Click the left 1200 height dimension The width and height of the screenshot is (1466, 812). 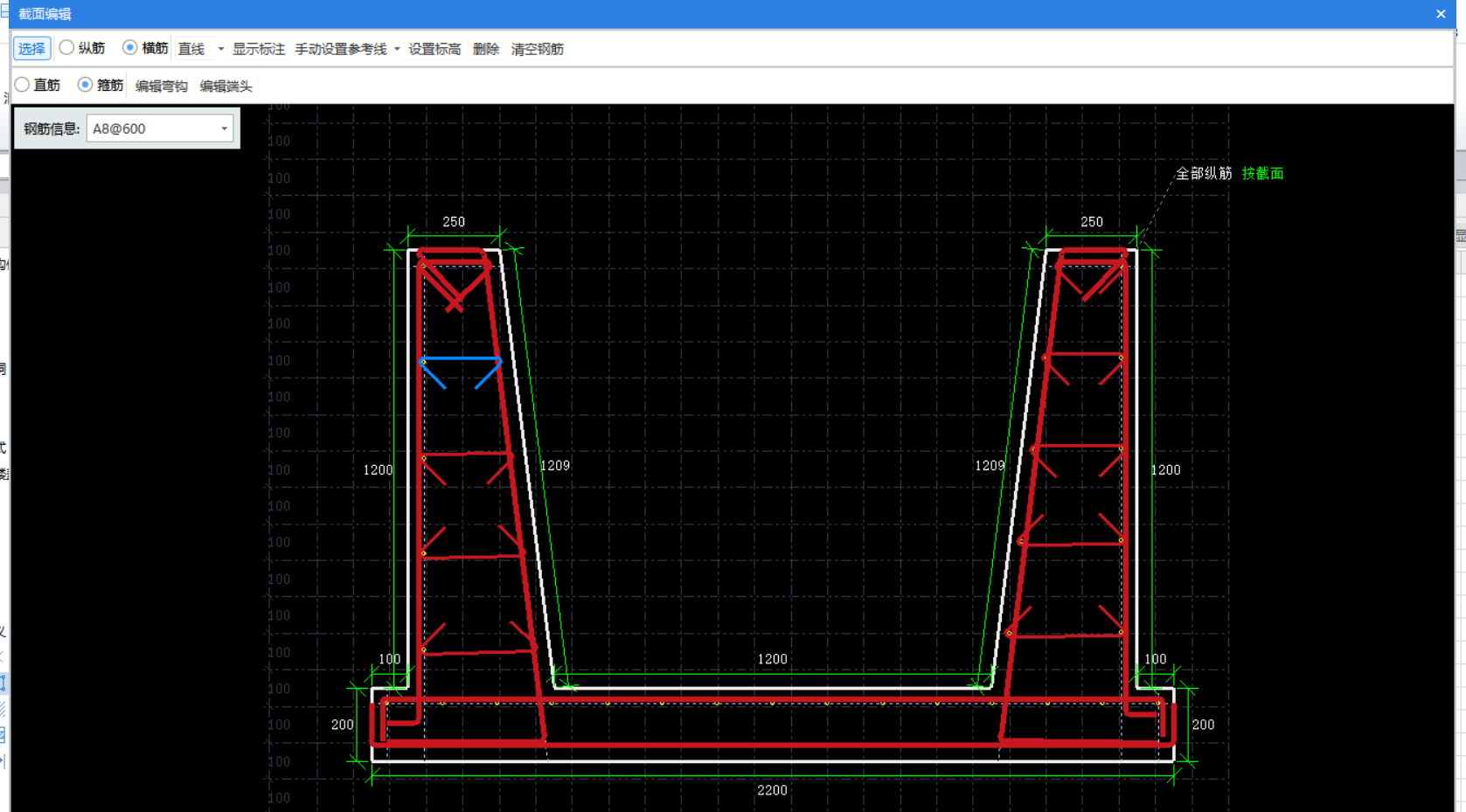coord(379,470)
